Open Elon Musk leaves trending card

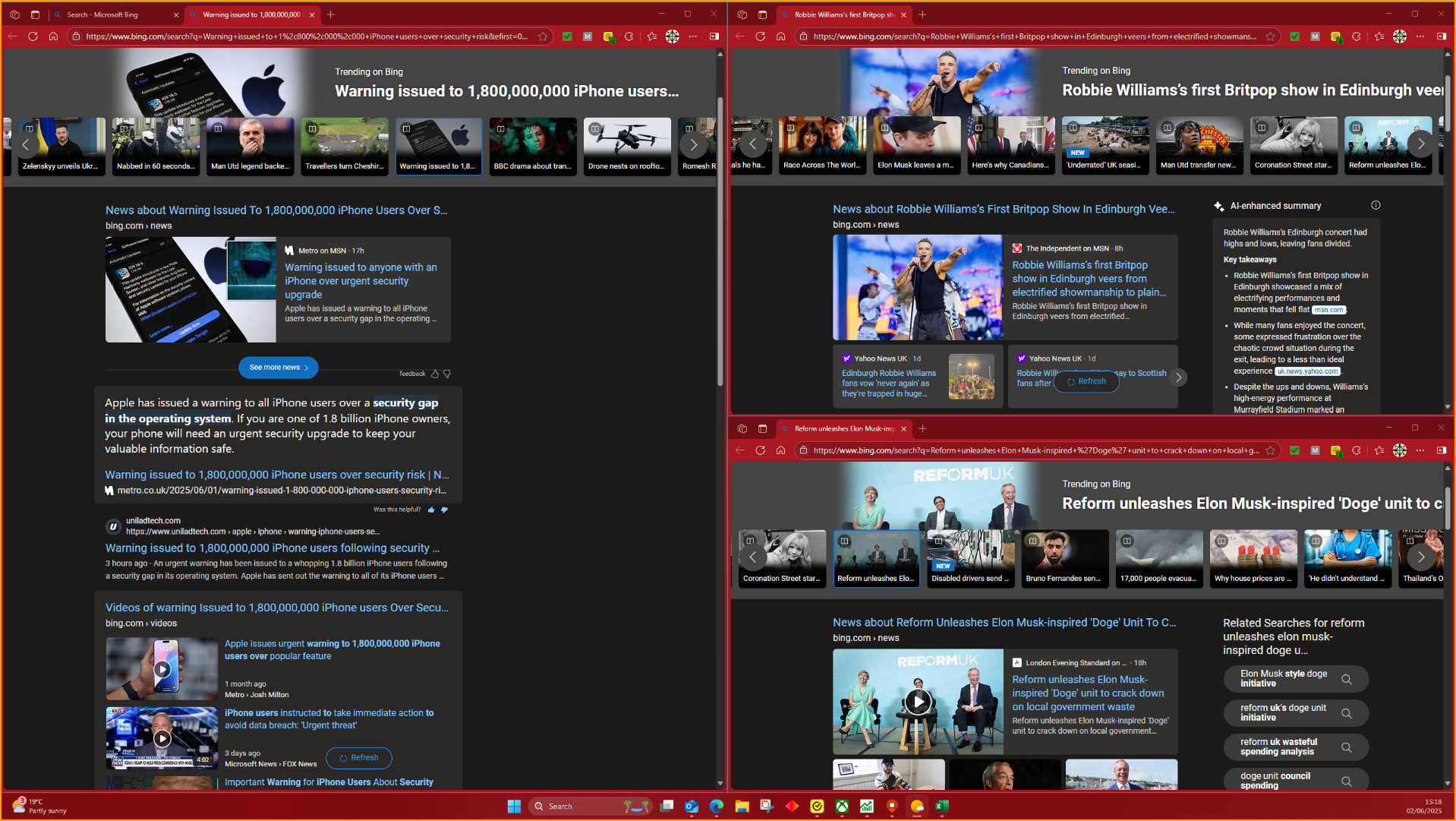click(x=916, y=145)
